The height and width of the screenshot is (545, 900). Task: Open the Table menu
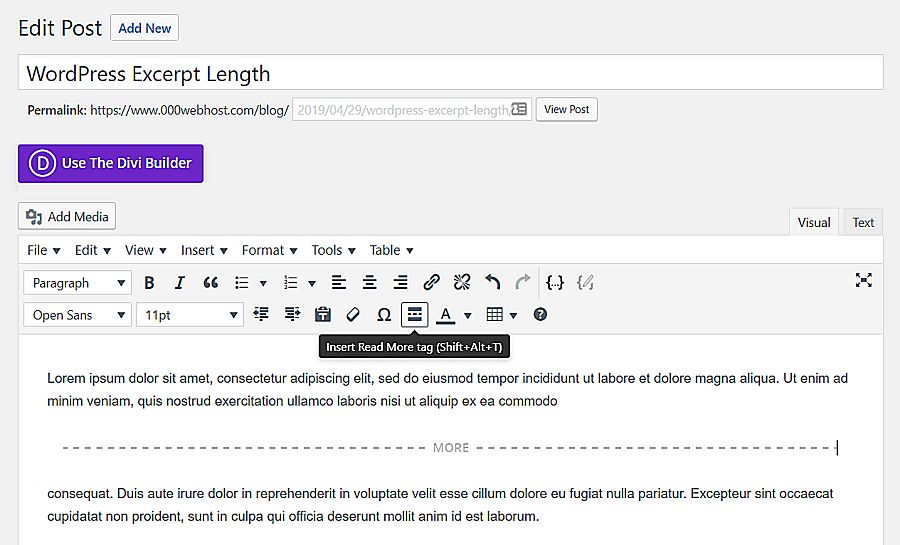[391, 250]
